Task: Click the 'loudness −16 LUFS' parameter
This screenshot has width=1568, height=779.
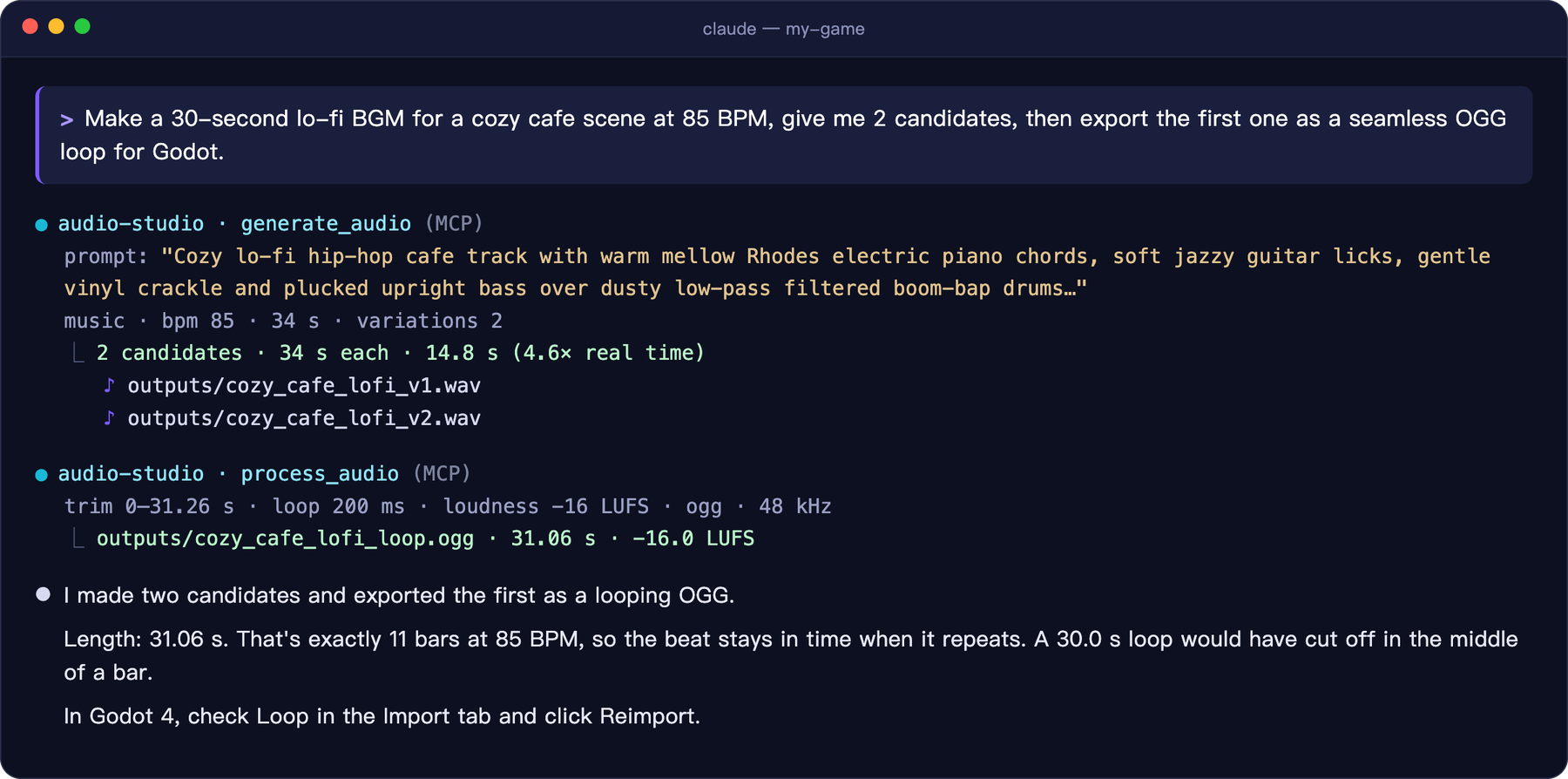Action: pyautogui.click(x=545, y=506)
